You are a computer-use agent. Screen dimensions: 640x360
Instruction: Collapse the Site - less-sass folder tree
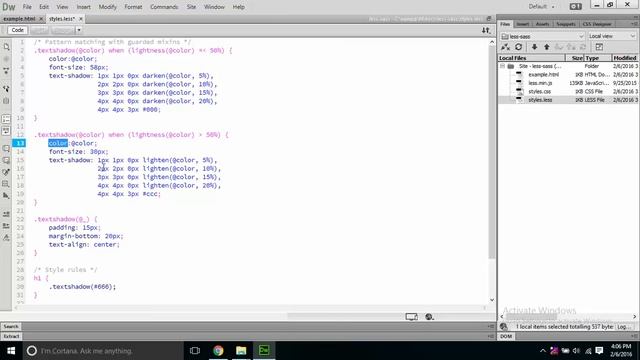coord(502,66)
